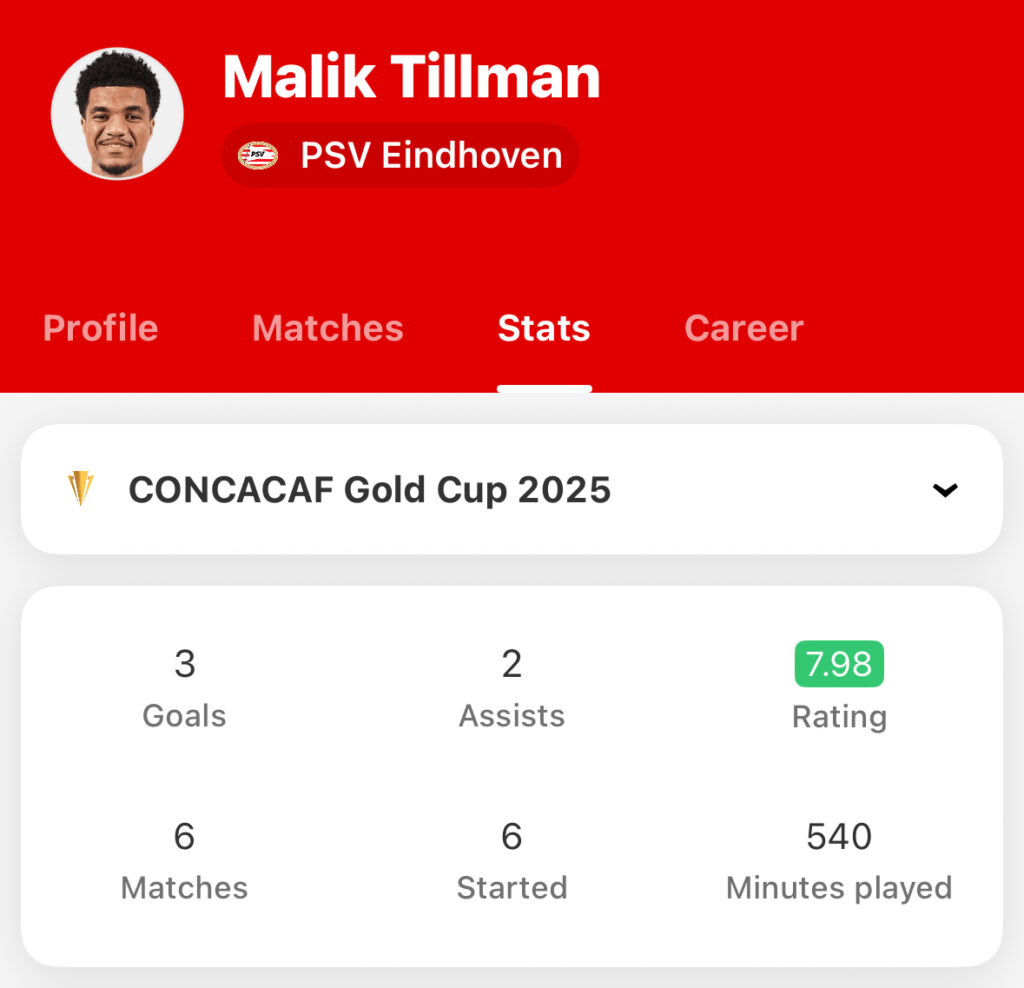Image resolution: width=1024 pixels, height=988 pixels.
Task: Click the Minutes played label
Action: [839, 889]
